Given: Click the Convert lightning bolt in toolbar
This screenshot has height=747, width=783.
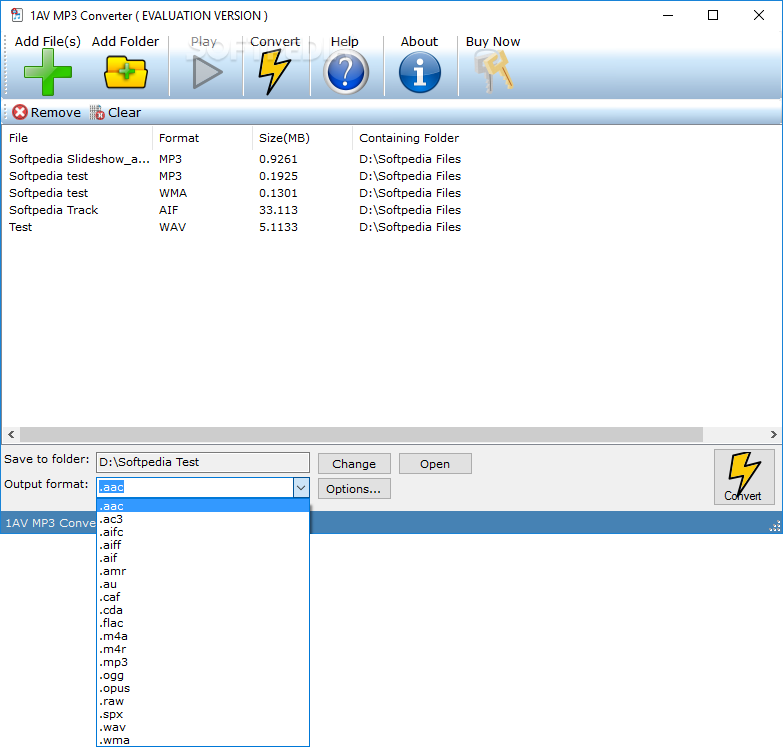Looking at the screenshot, I should 274,72.
